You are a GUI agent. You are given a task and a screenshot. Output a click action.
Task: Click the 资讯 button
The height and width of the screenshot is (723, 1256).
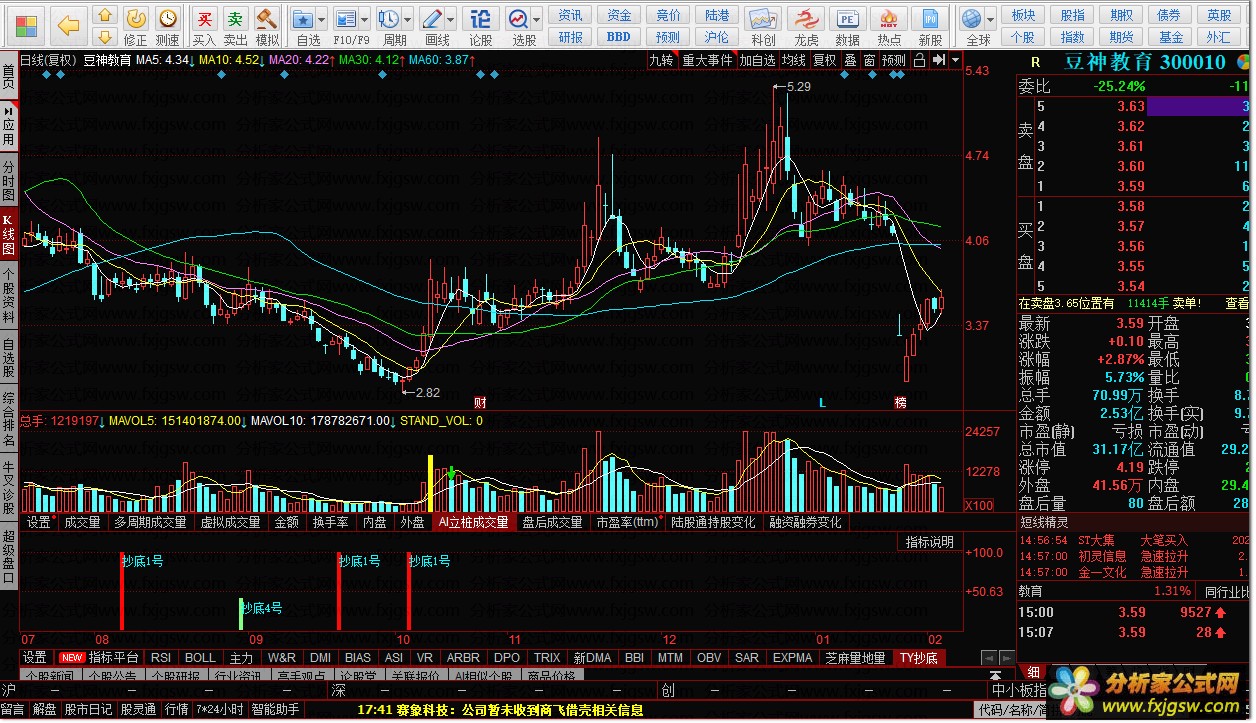(x=570, y=15)
